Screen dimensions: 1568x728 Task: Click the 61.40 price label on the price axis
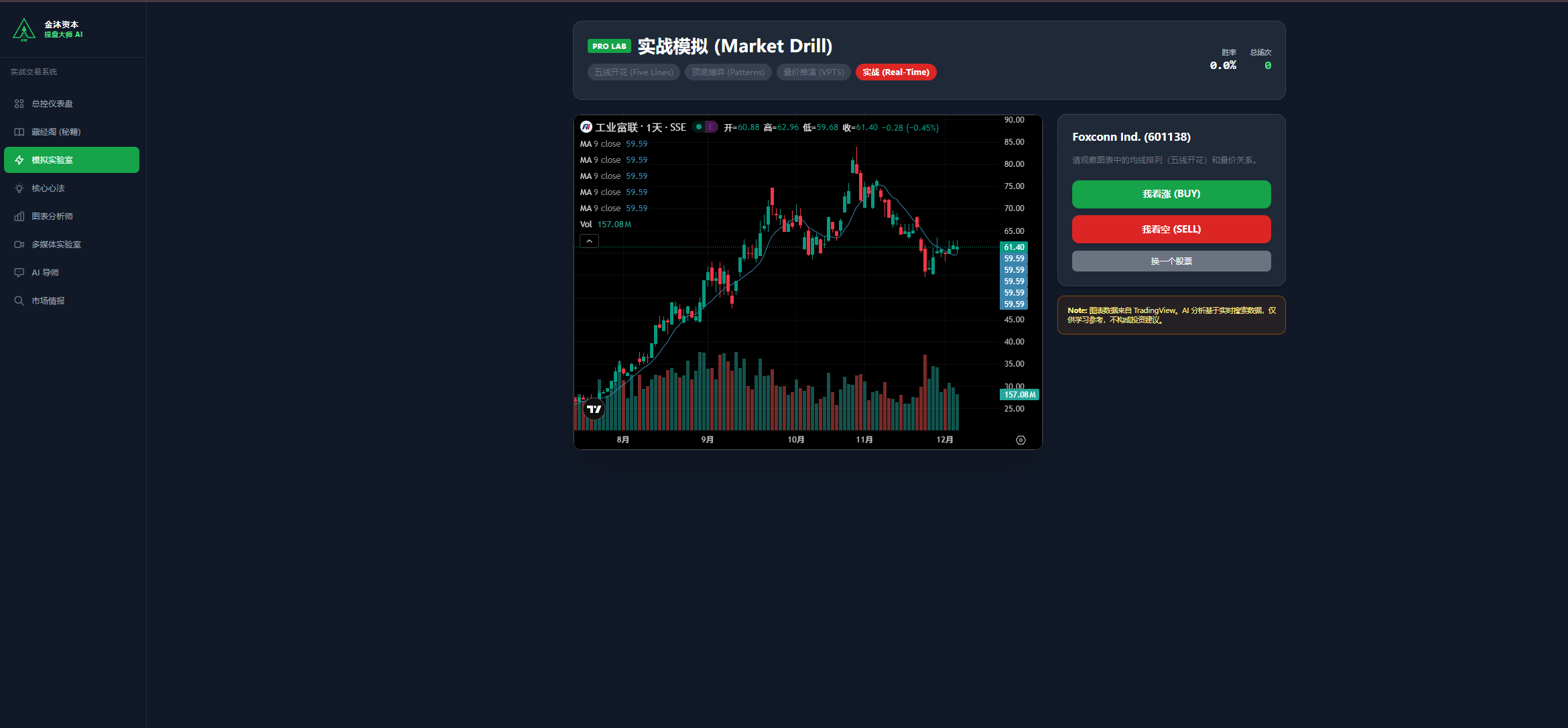tap(1013, 247)
